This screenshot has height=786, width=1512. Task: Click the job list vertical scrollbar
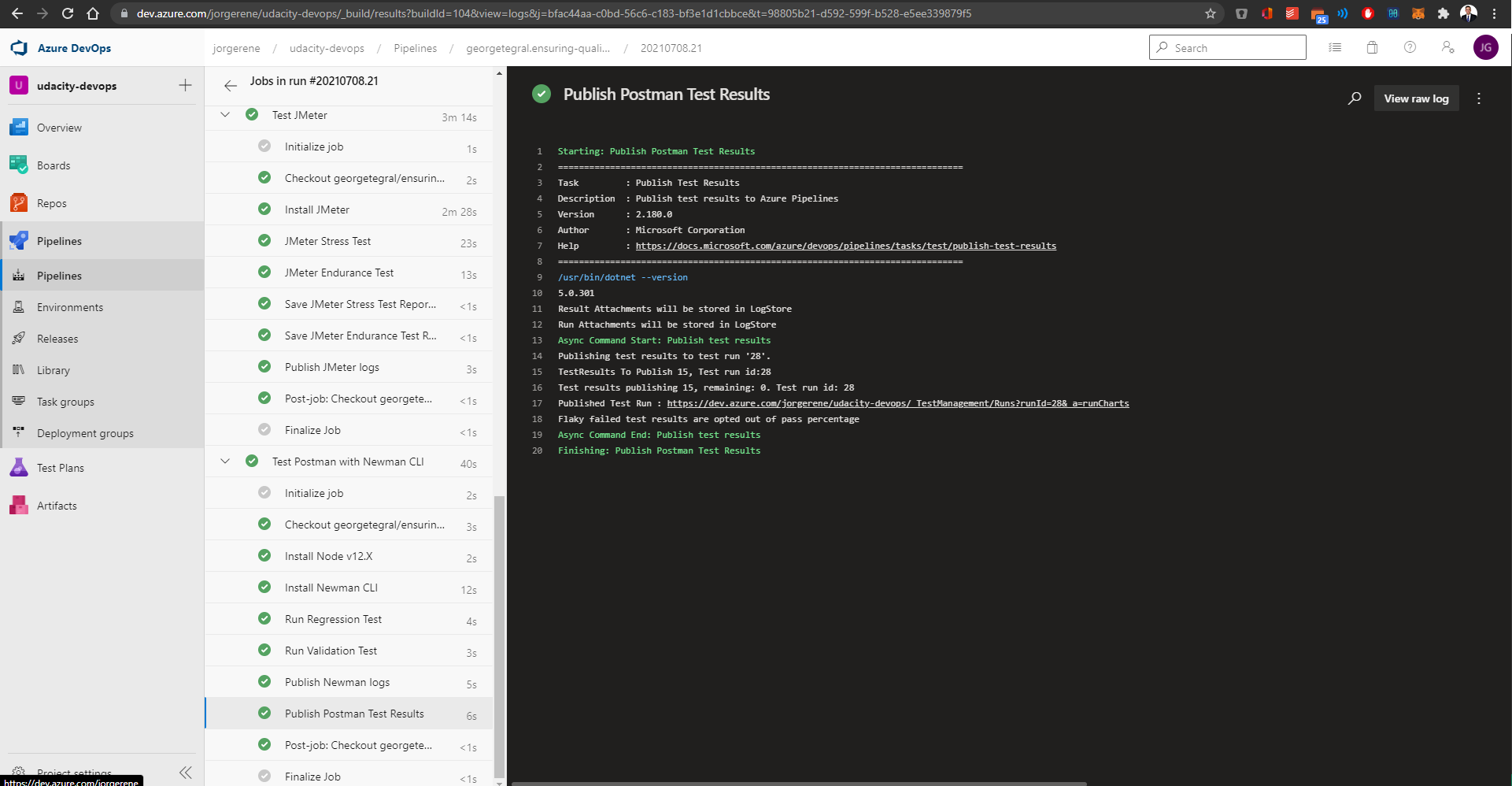click(x=499, y=636)
